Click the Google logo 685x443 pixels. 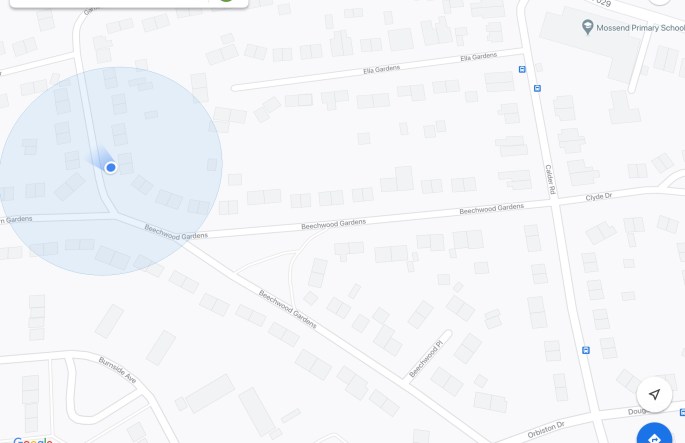(x=33, y=440)
